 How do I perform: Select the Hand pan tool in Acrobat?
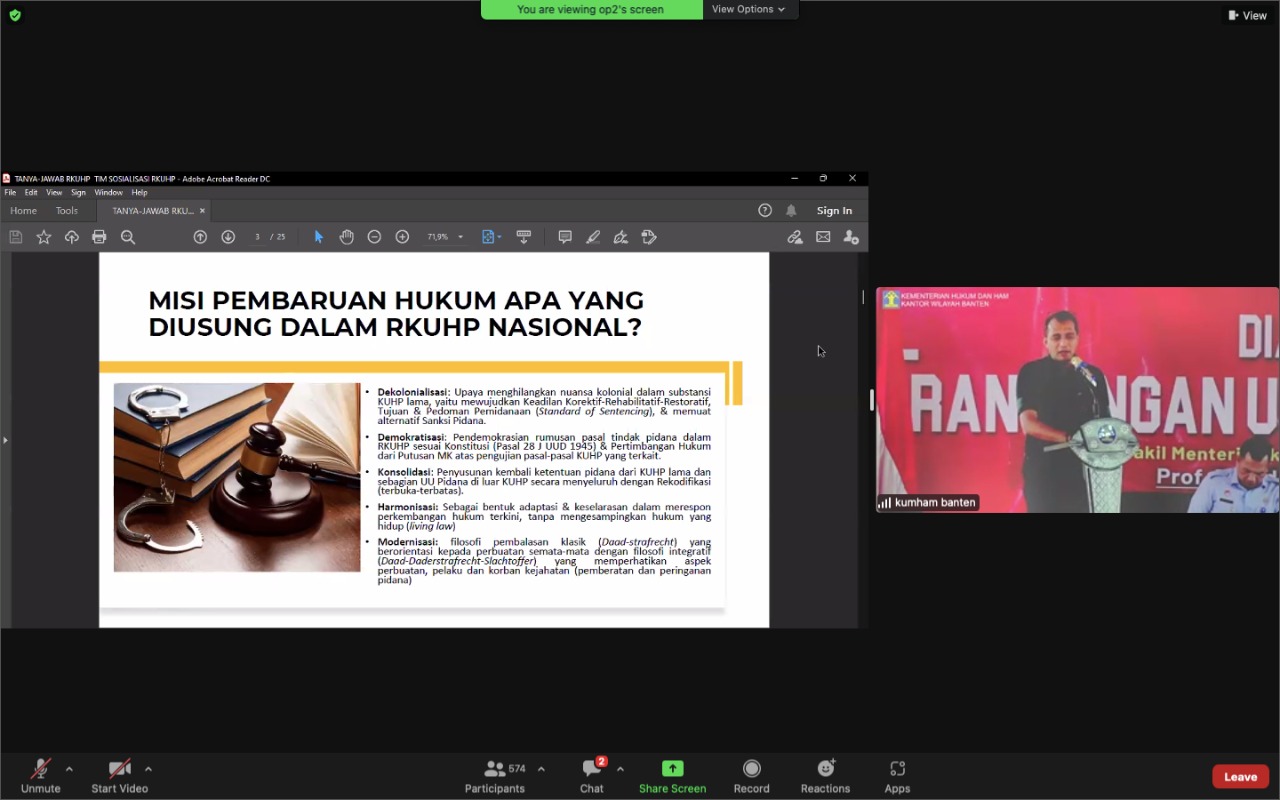(x=346, y=237)
